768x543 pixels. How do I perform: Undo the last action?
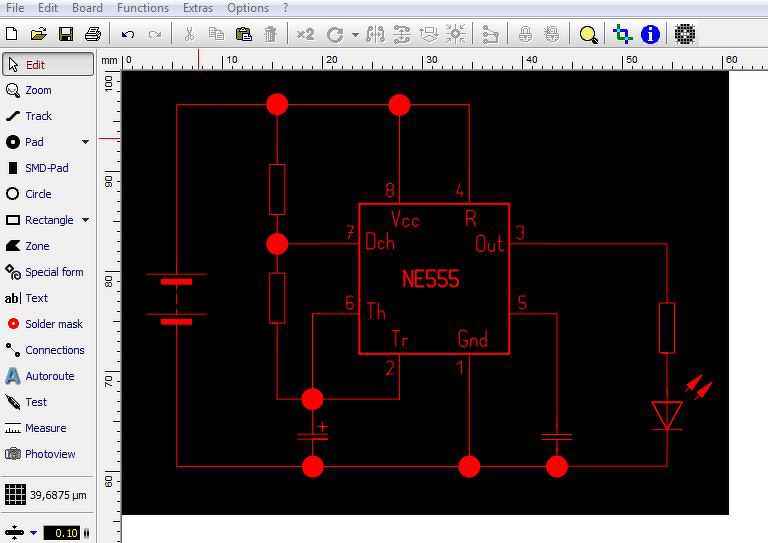(128, 34)
